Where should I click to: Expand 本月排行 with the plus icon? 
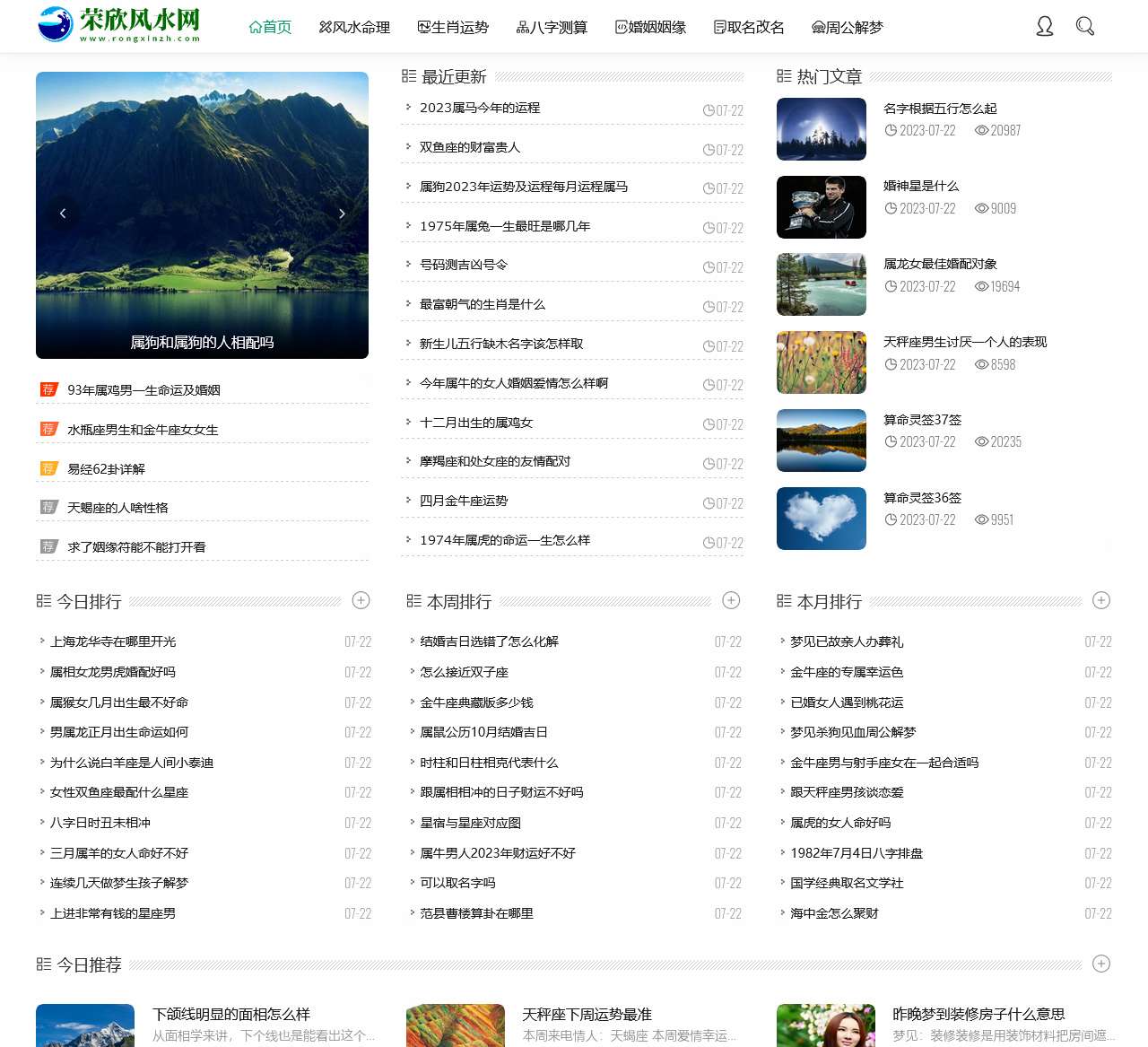click(1101, 600)
